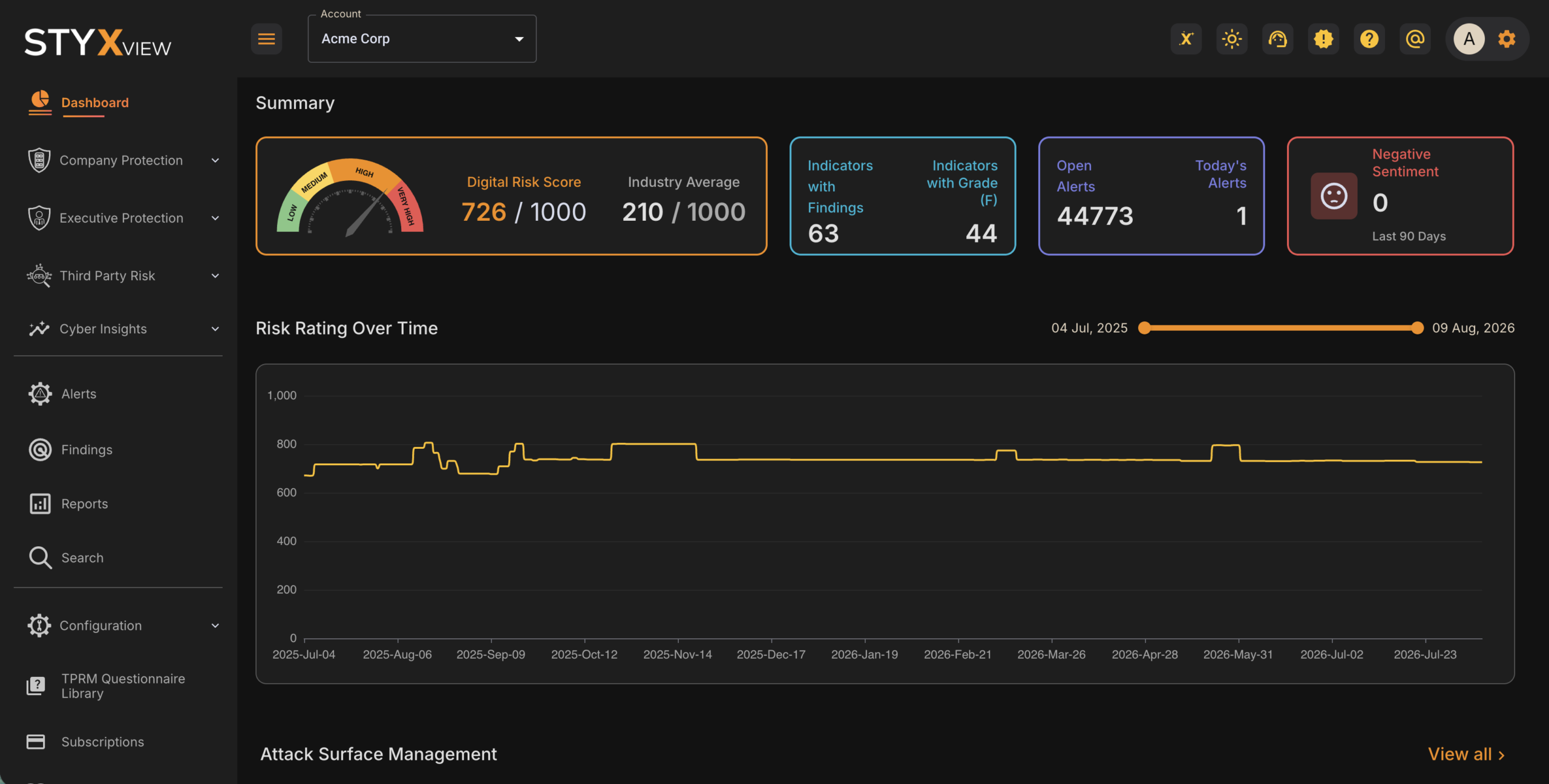Click the Negative Sentiment value 0
Viewport: 1549px width, 784px height.
[1380, 203]
